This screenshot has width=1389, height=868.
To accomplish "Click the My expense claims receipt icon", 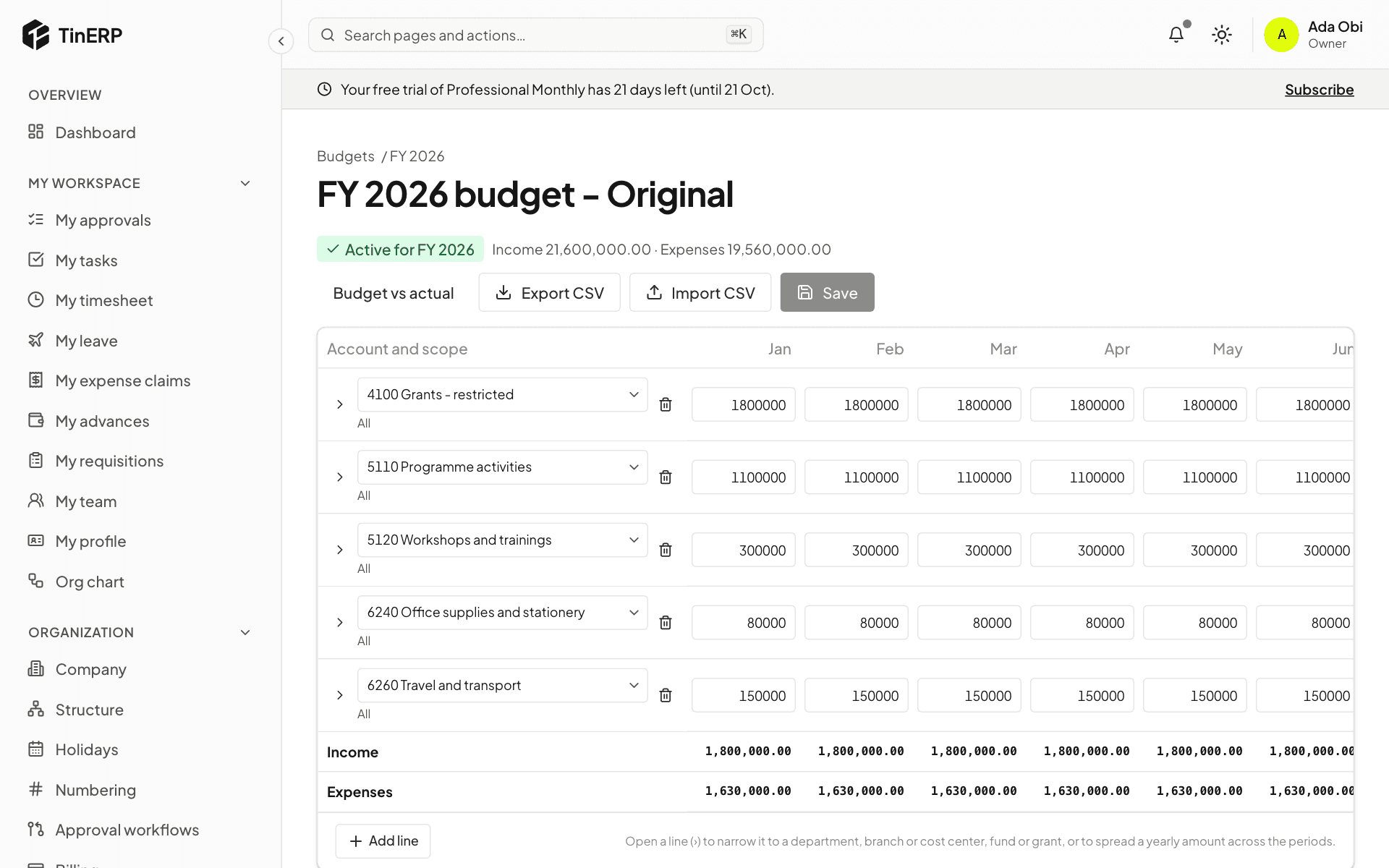I will pyautogui.click(x=35, y=380).
